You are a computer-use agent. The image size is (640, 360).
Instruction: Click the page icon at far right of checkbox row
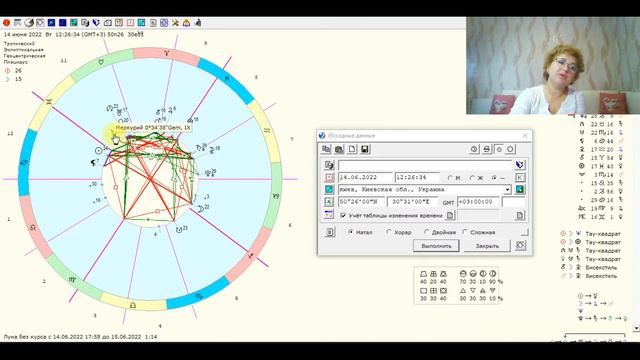click(520, 215)
